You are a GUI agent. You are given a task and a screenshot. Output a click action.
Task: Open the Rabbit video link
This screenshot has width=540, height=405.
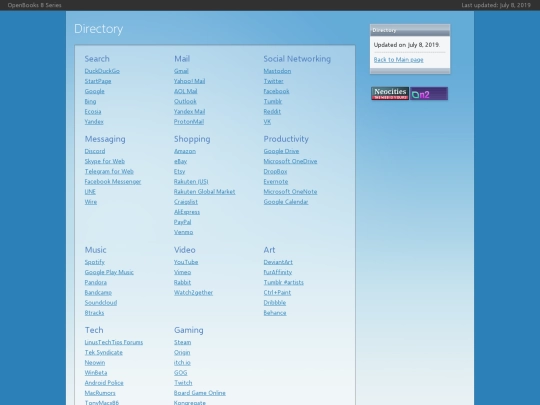[182, 282]
